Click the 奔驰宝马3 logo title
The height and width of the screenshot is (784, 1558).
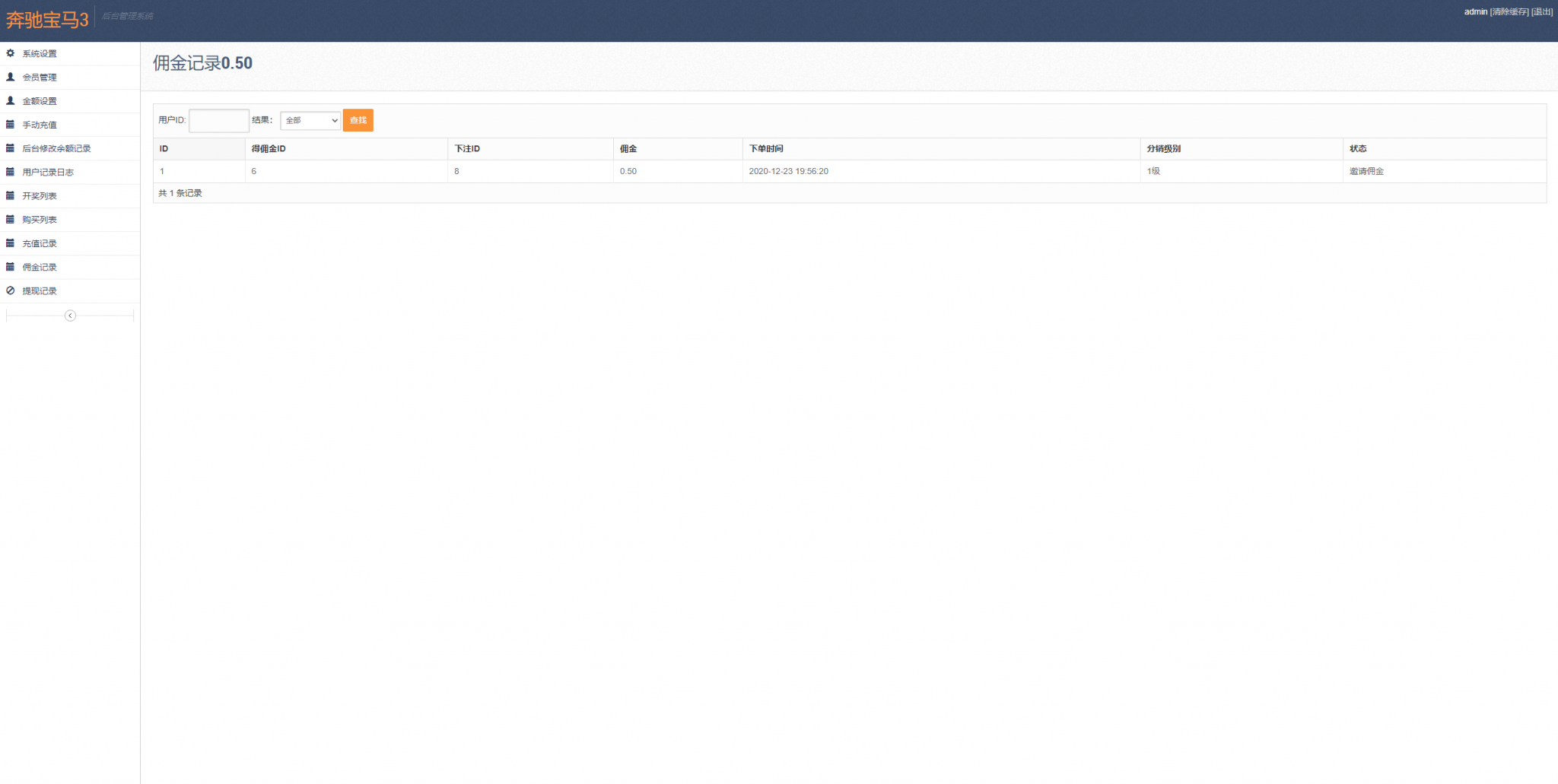[x=47, y=20]
